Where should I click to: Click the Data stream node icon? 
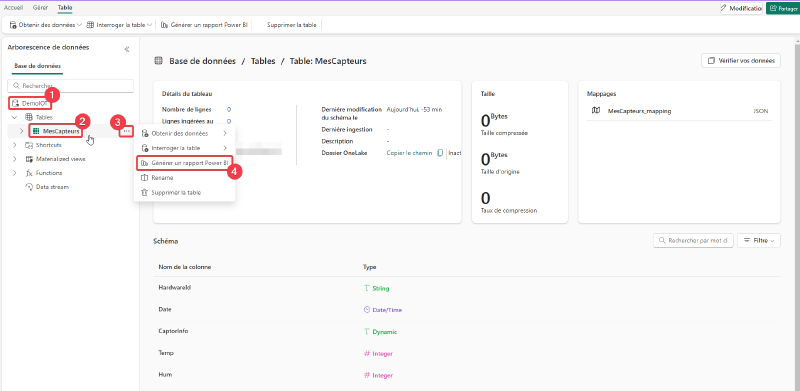tap(29, 187)
